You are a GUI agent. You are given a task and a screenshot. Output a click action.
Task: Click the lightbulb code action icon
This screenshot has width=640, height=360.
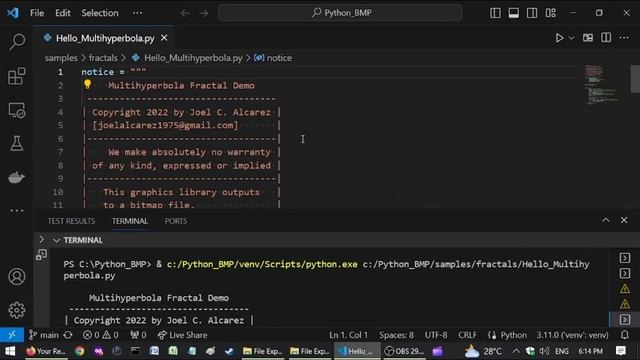[x=87, y=84]
